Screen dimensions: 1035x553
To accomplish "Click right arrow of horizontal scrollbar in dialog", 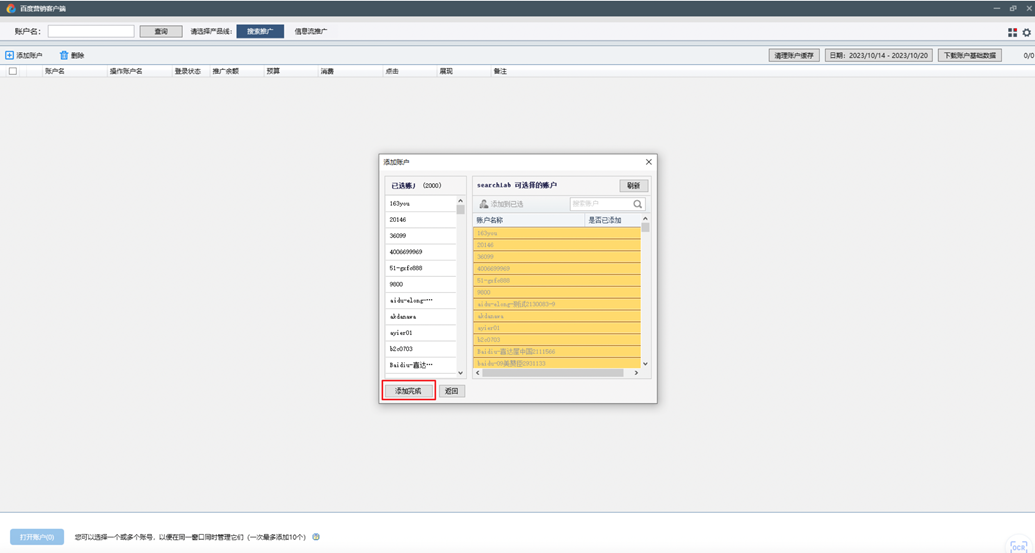I will 636,373.
